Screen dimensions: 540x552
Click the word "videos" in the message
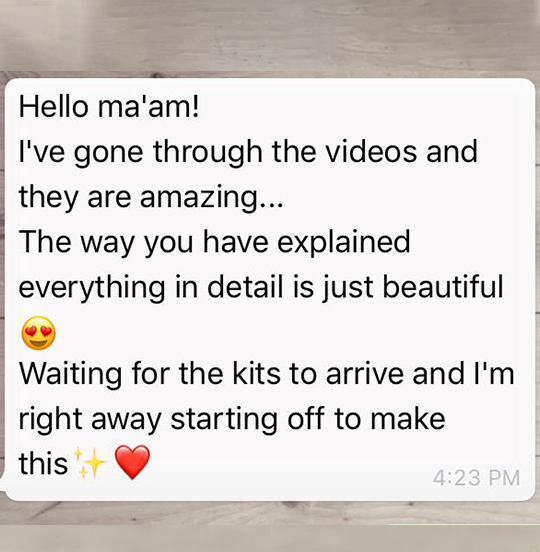(371, 151)
